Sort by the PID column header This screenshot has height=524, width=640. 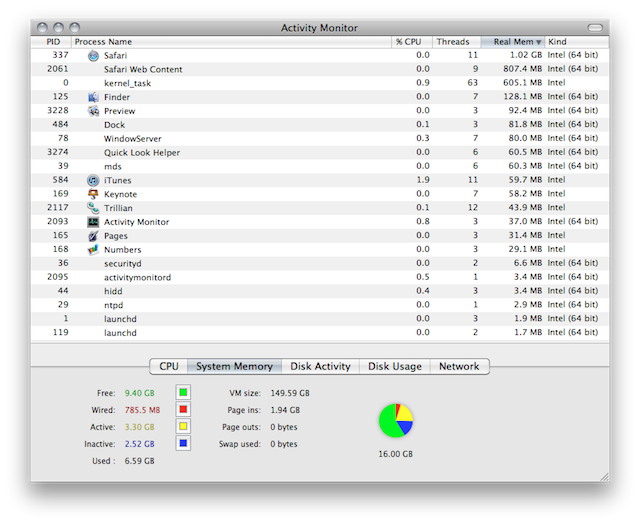tap(51, 42)
